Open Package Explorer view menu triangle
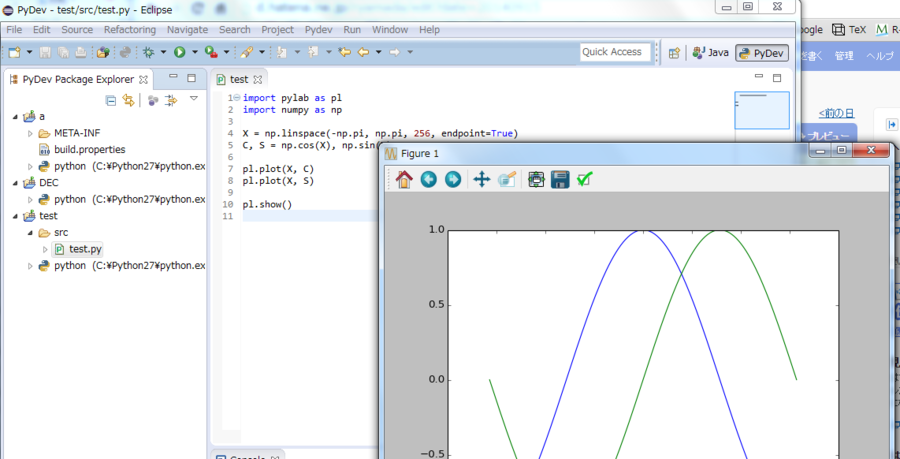 pyautogui.click(x=194, y=99)
